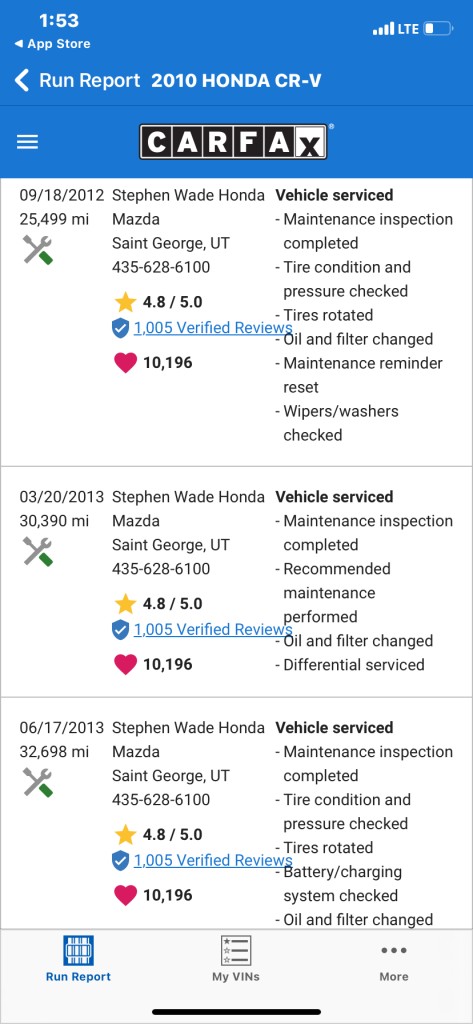Tap the CARFAX logo

(233, 142)
